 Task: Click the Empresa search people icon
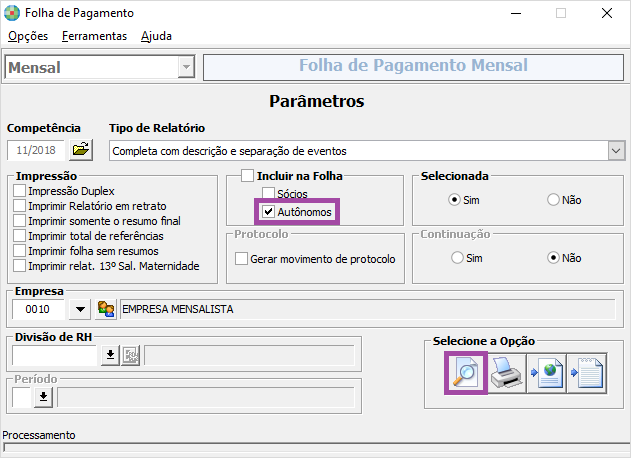tap(106, 309)
